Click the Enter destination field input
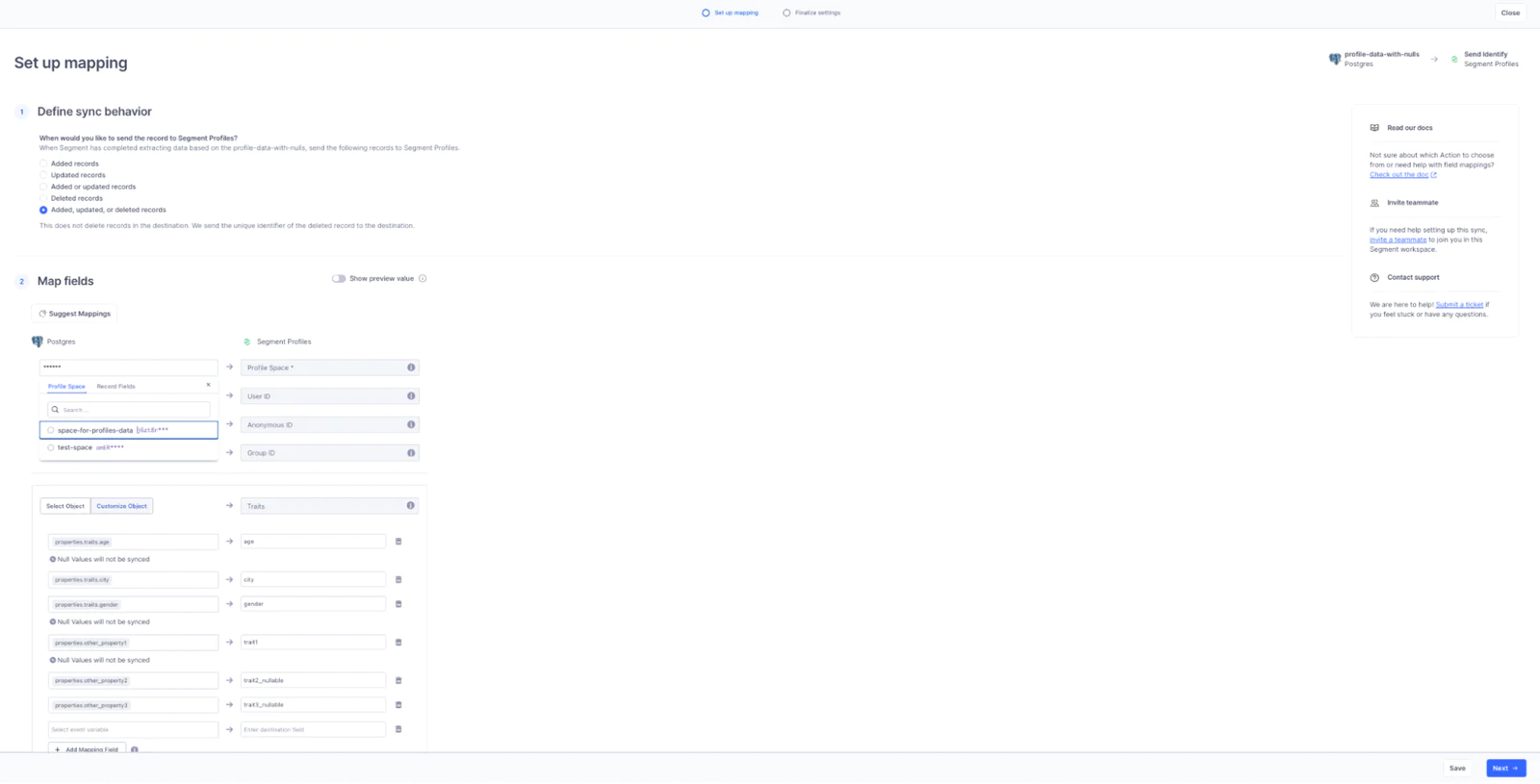Screen dimensions: 1540x784 pyautogui.click(x=313, y=729)
